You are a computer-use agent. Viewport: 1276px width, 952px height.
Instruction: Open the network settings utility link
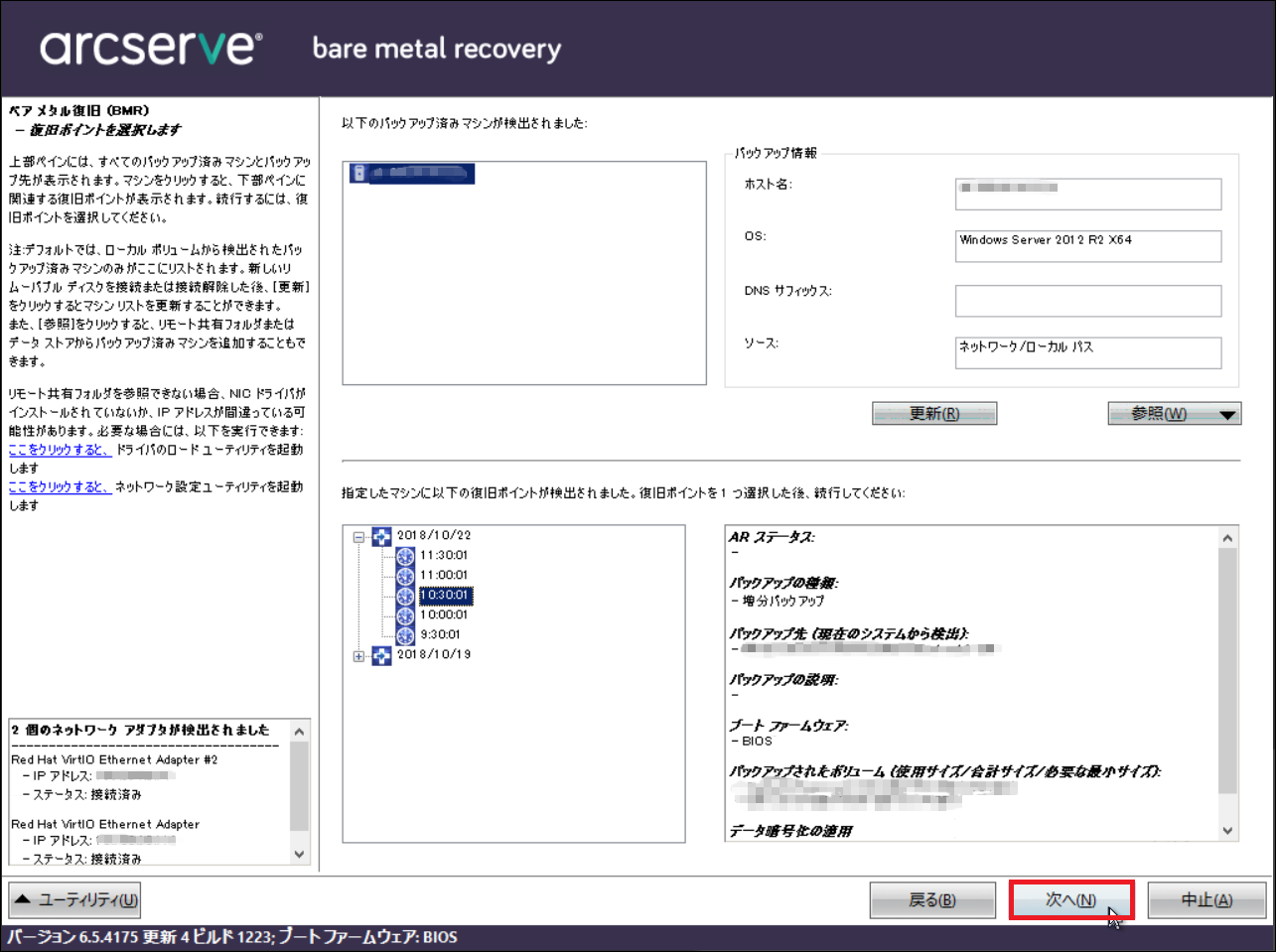pos(60,486)
